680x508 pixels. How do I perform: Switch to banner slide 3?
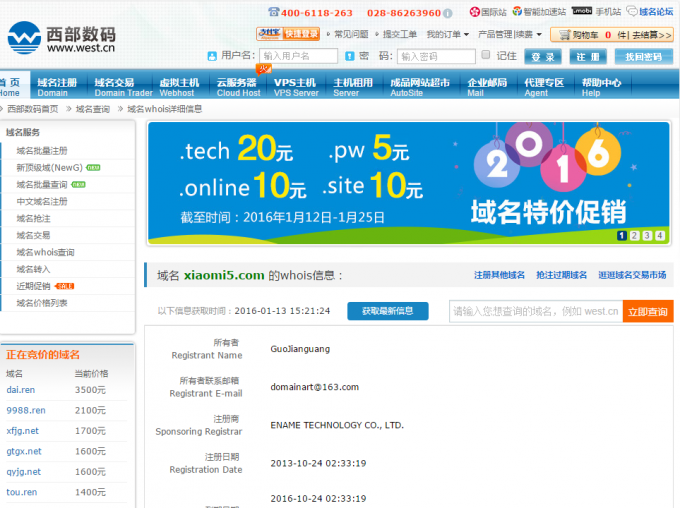tap(647, 236)
